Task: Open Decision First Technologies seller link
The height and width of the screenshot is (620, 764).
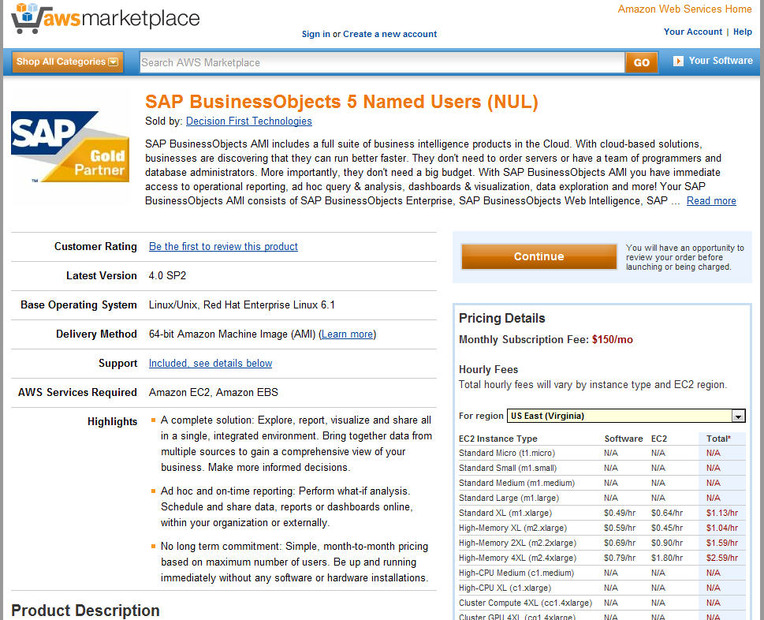Action: click(249, 121)
